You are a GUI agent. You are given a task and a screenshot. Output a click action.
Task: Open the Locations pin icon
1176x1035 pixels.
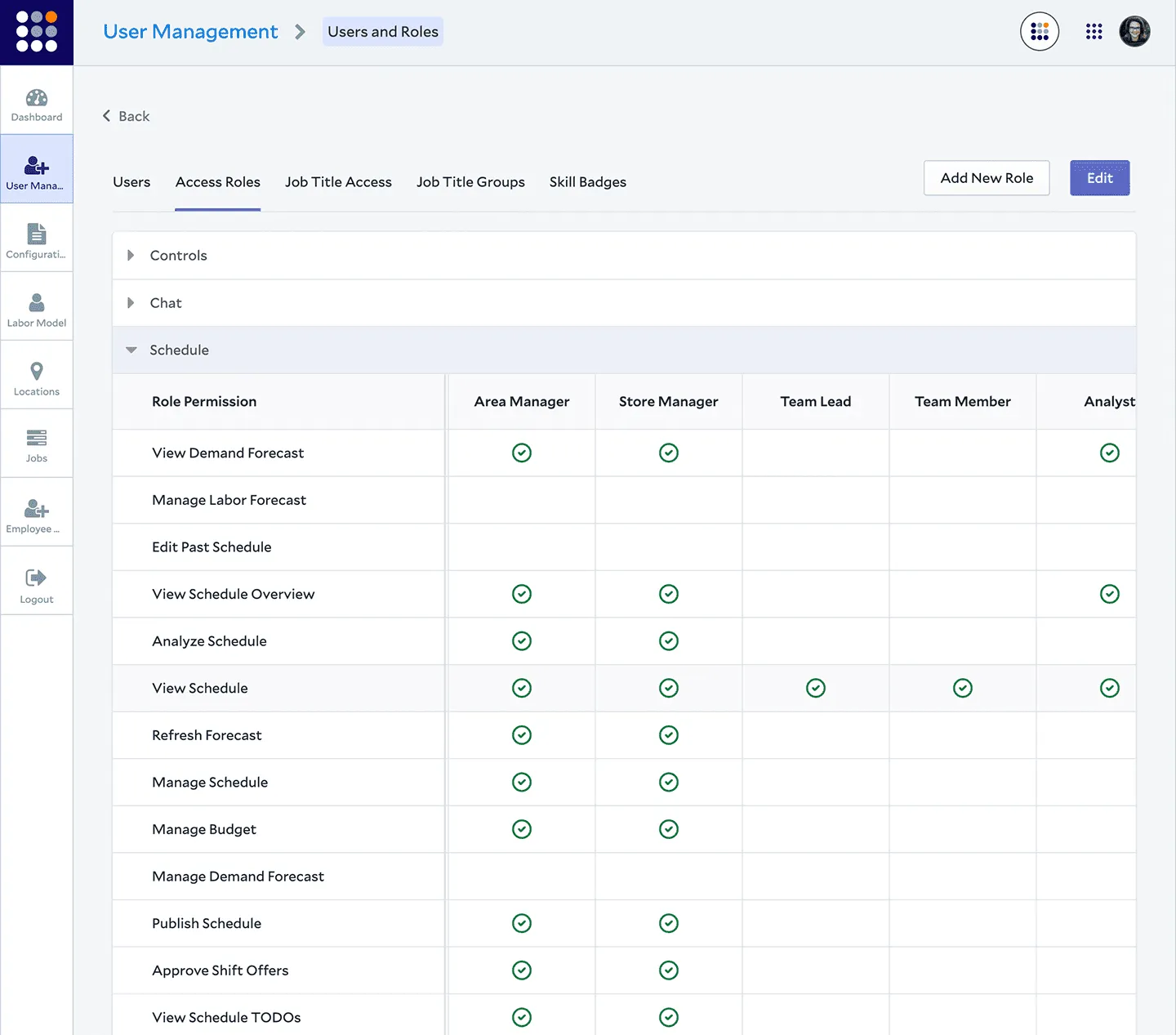(37, 373)
